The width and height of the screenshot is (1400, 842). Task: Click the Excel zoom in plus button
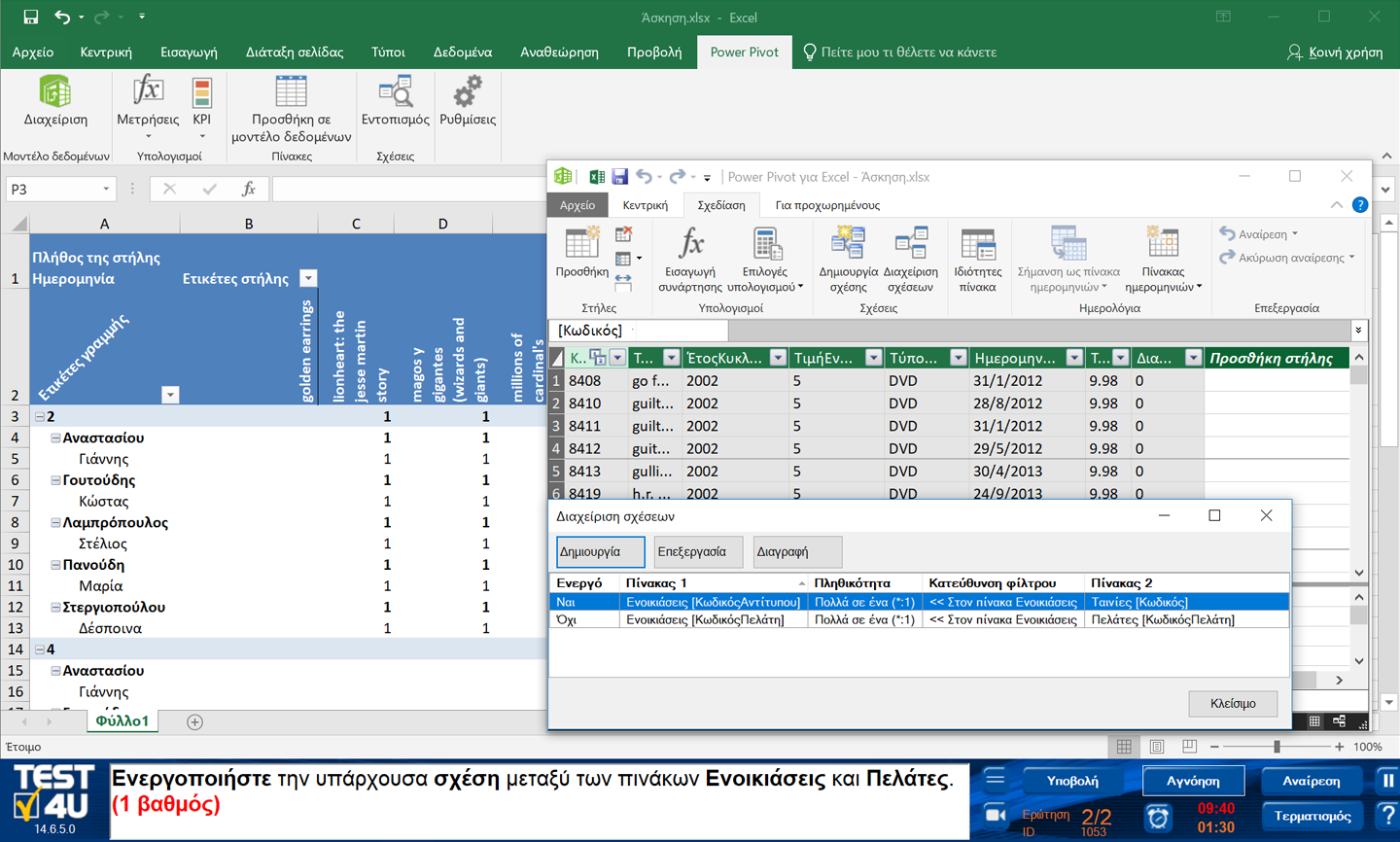point(1340,747)
